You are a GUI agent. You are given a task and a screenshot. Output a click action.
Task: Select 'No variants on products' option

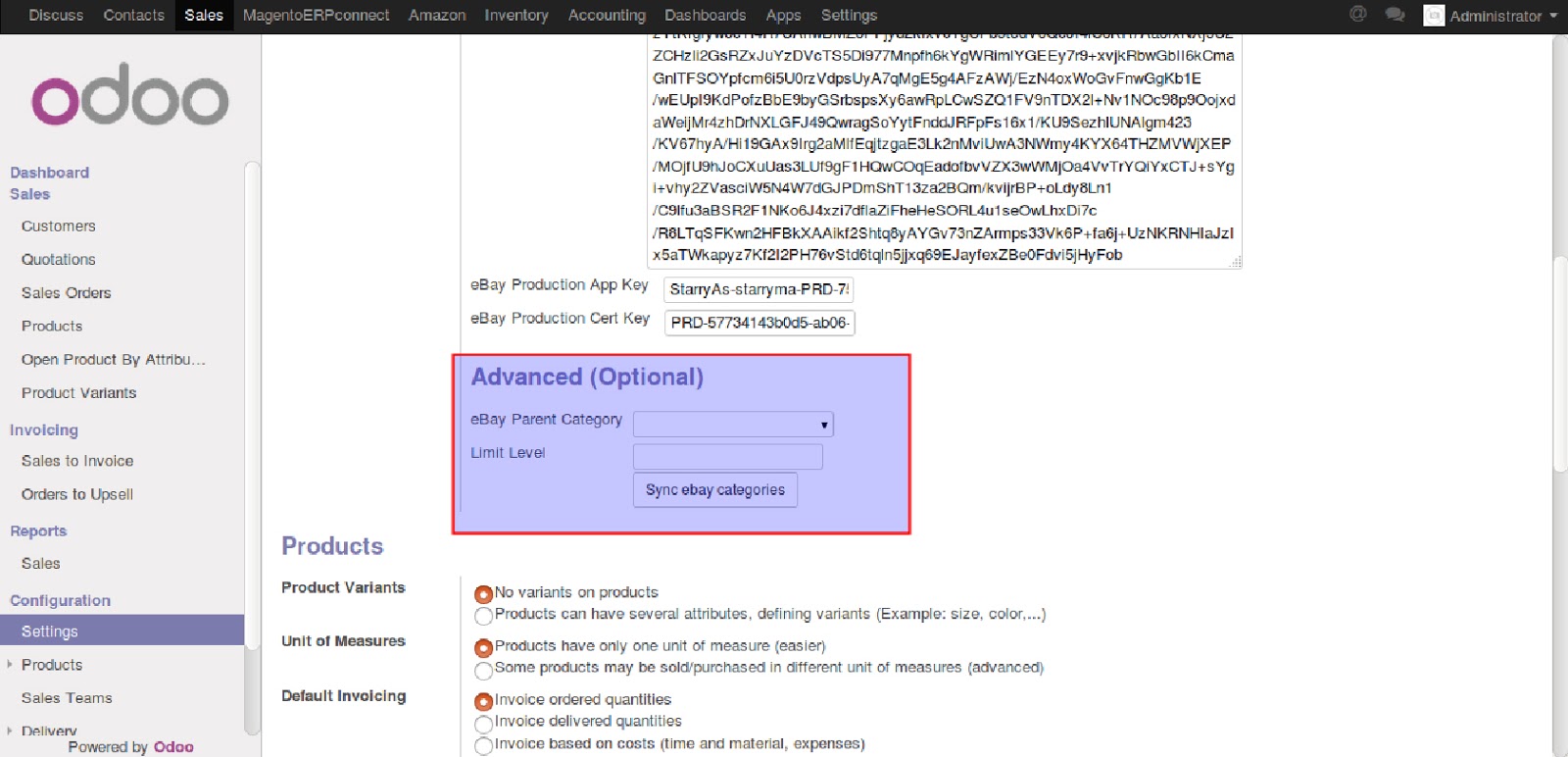point(483,594)
